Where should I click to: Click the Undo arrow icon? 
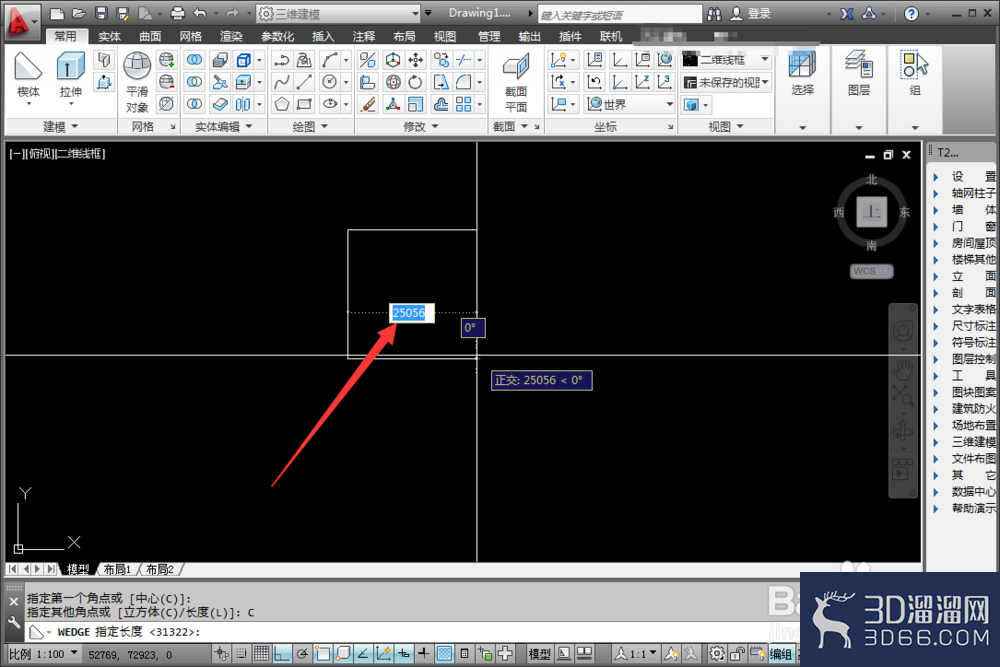coord(200,13)
